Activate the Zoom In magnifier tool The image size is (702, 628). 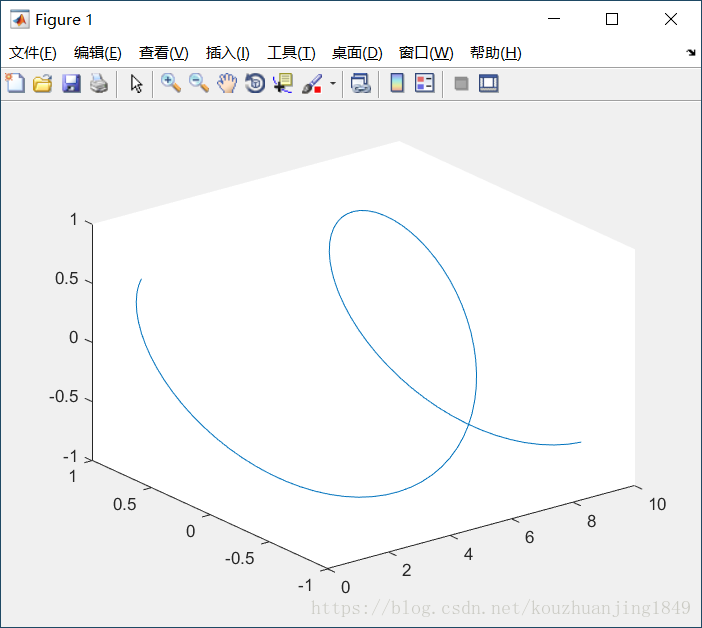point(171,83)
